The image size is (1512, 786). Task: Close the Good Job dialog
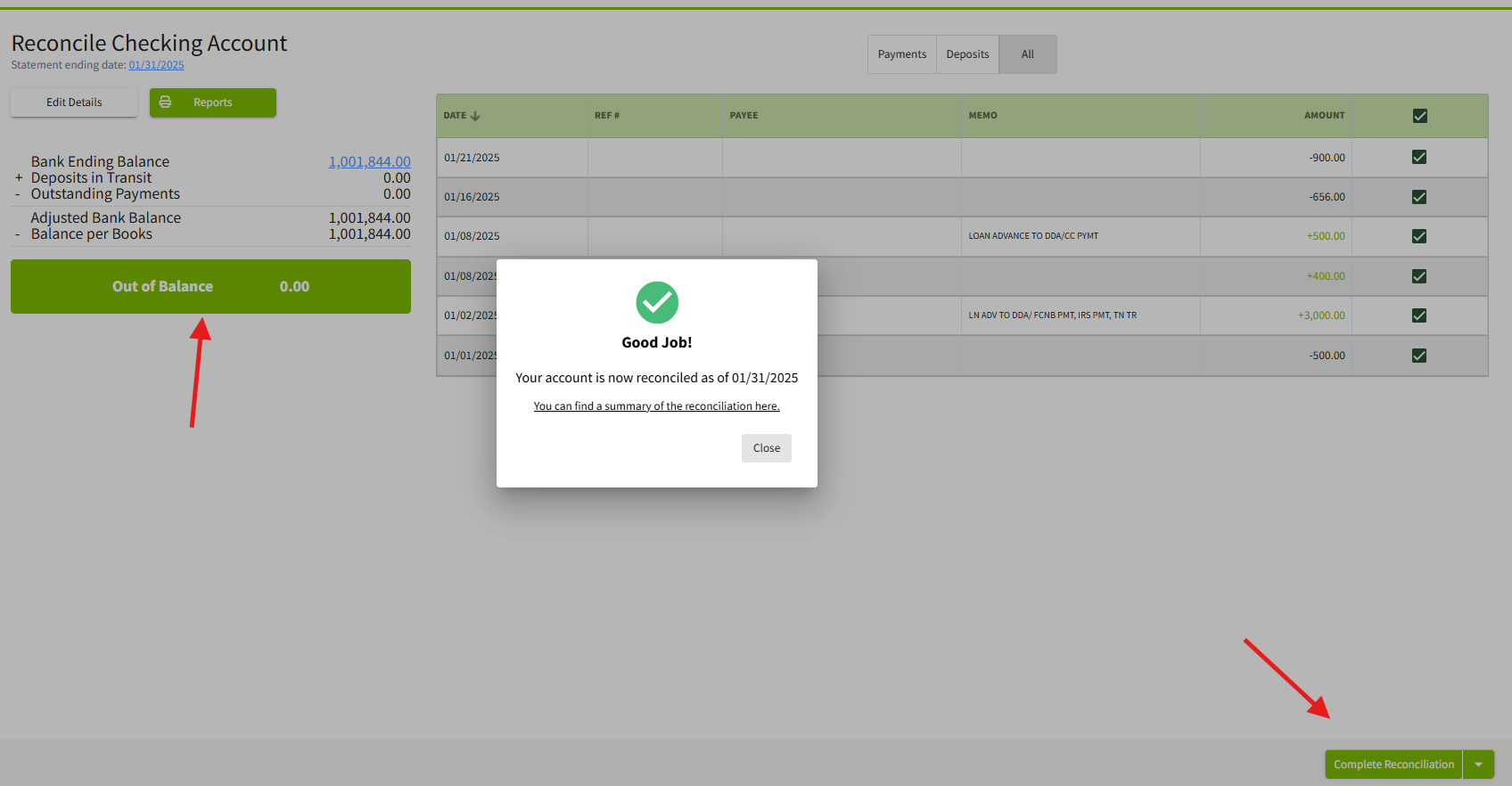[766, 448]
